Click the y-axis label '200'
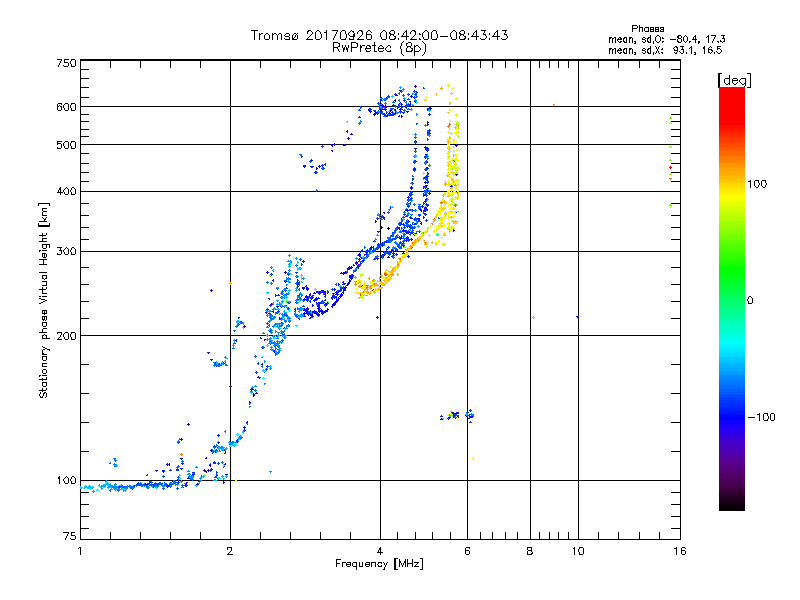The width and height of the screenshot is (800, 600). point(66,336)
